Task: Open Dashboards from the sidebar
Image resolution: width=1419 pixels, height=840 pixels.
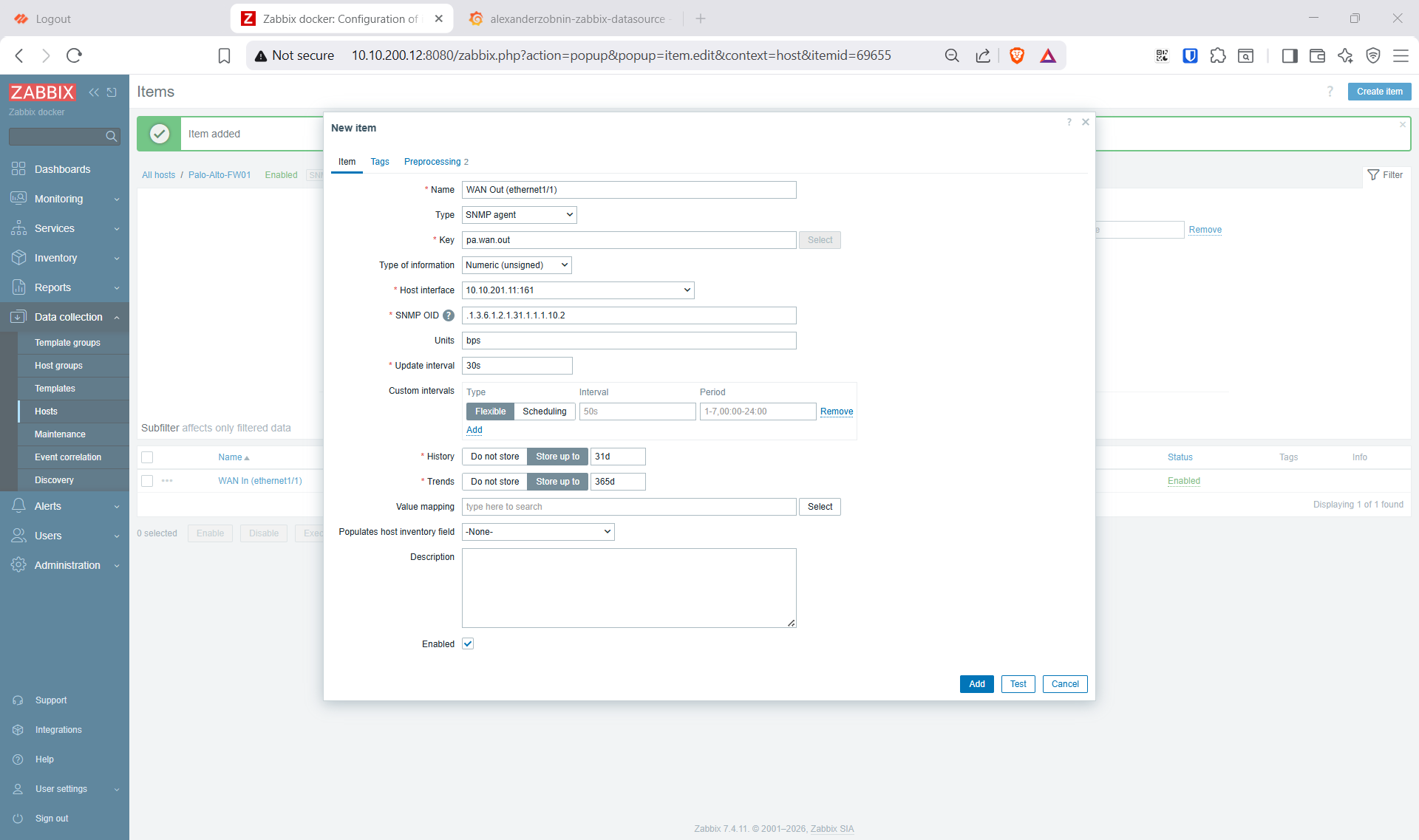Action: point(65,169)
